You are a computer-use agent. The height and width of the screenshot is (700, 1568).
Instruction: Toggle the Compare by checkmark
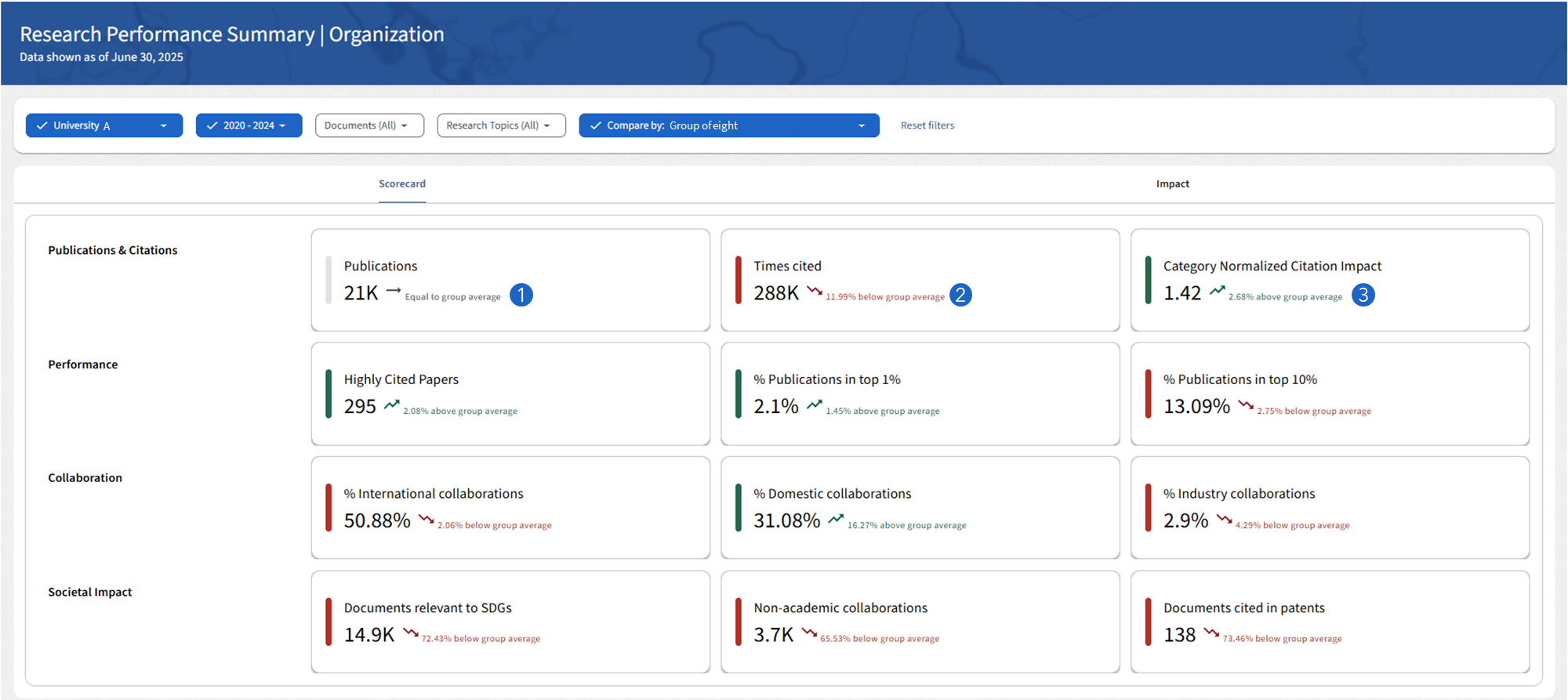(x=596, y=125)
